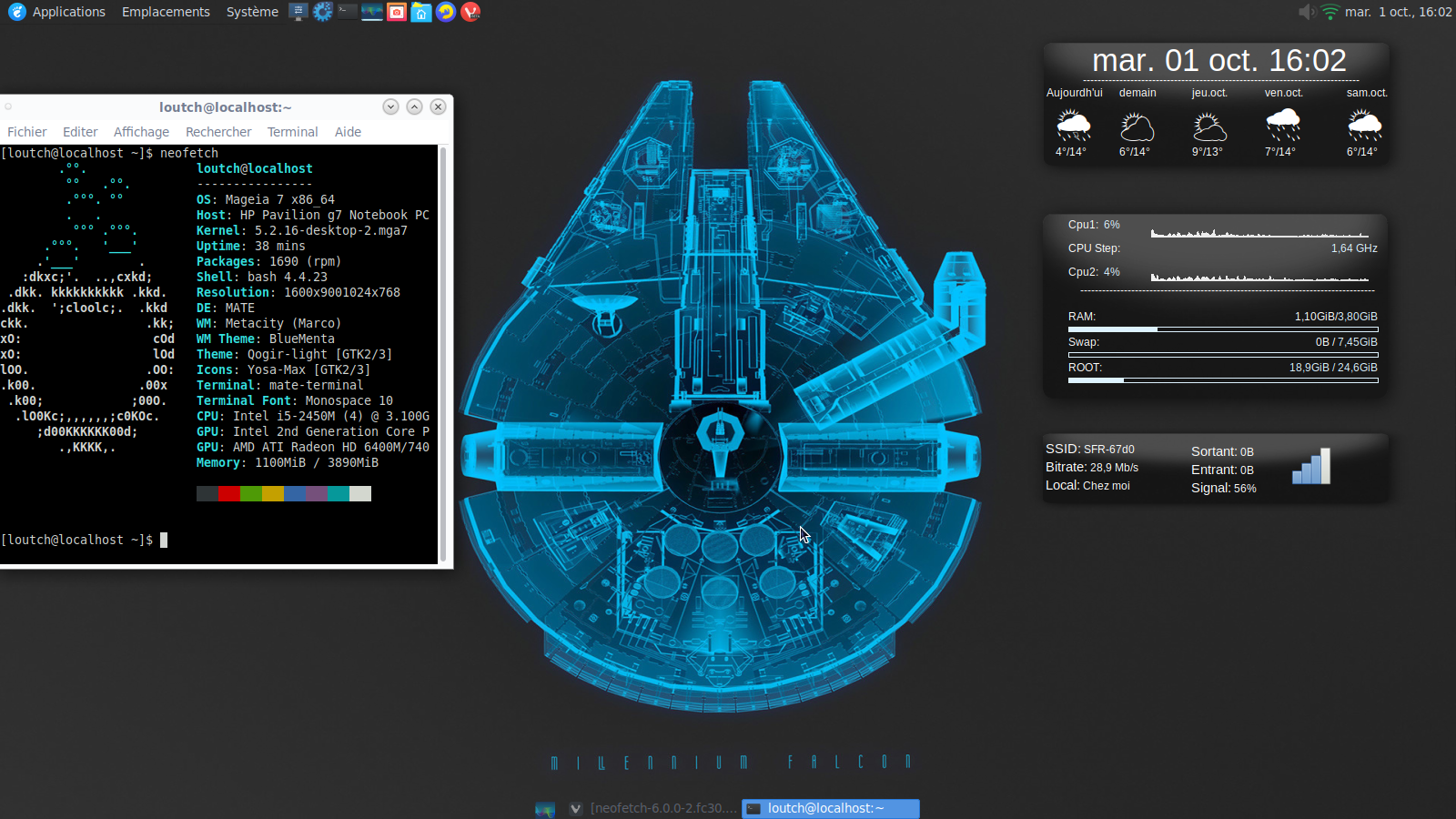The width and height of the screenshot is (1456, 819).
Task: Click the ROOT disk usage bar
Action: tap(1223, 380)
